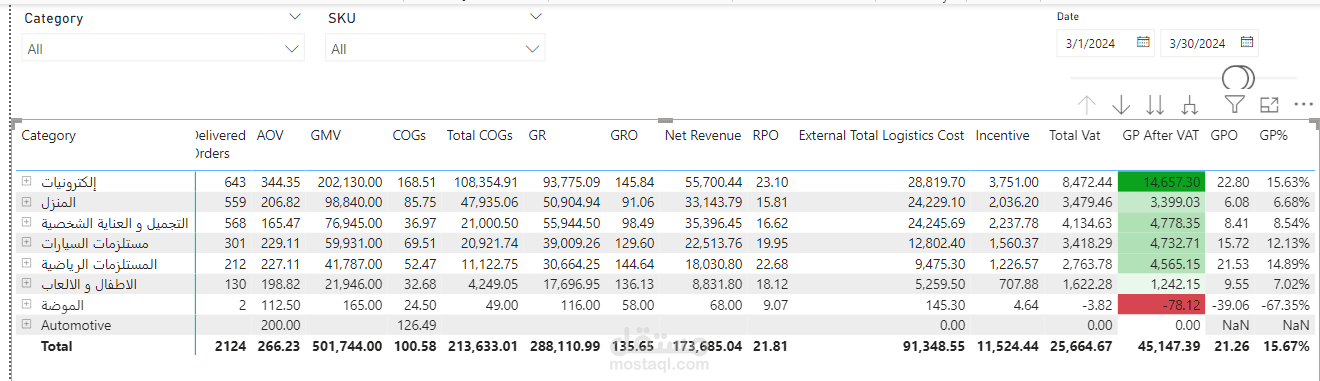Select Delivered Orders value 643
Image resolution: width=1320 pixels, height=381 pixels.
pos(235,182)
